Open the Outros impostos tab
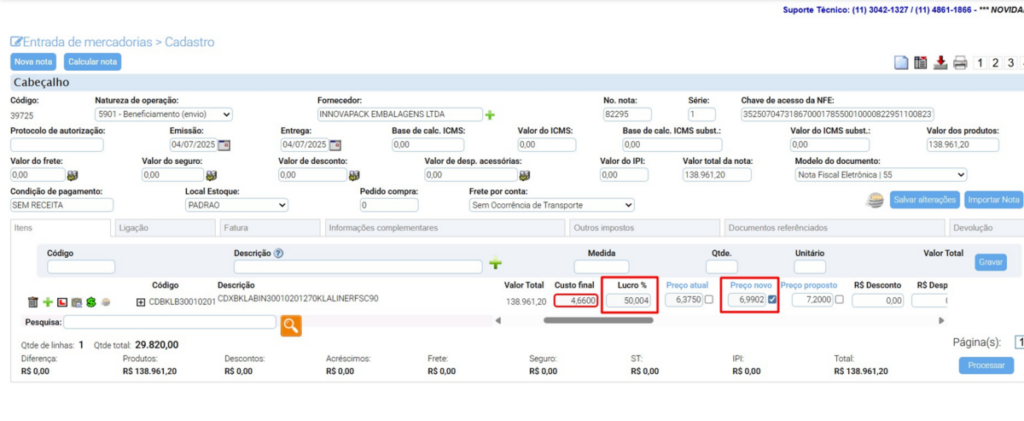1024x421 pixels. [x=645, y=228]
